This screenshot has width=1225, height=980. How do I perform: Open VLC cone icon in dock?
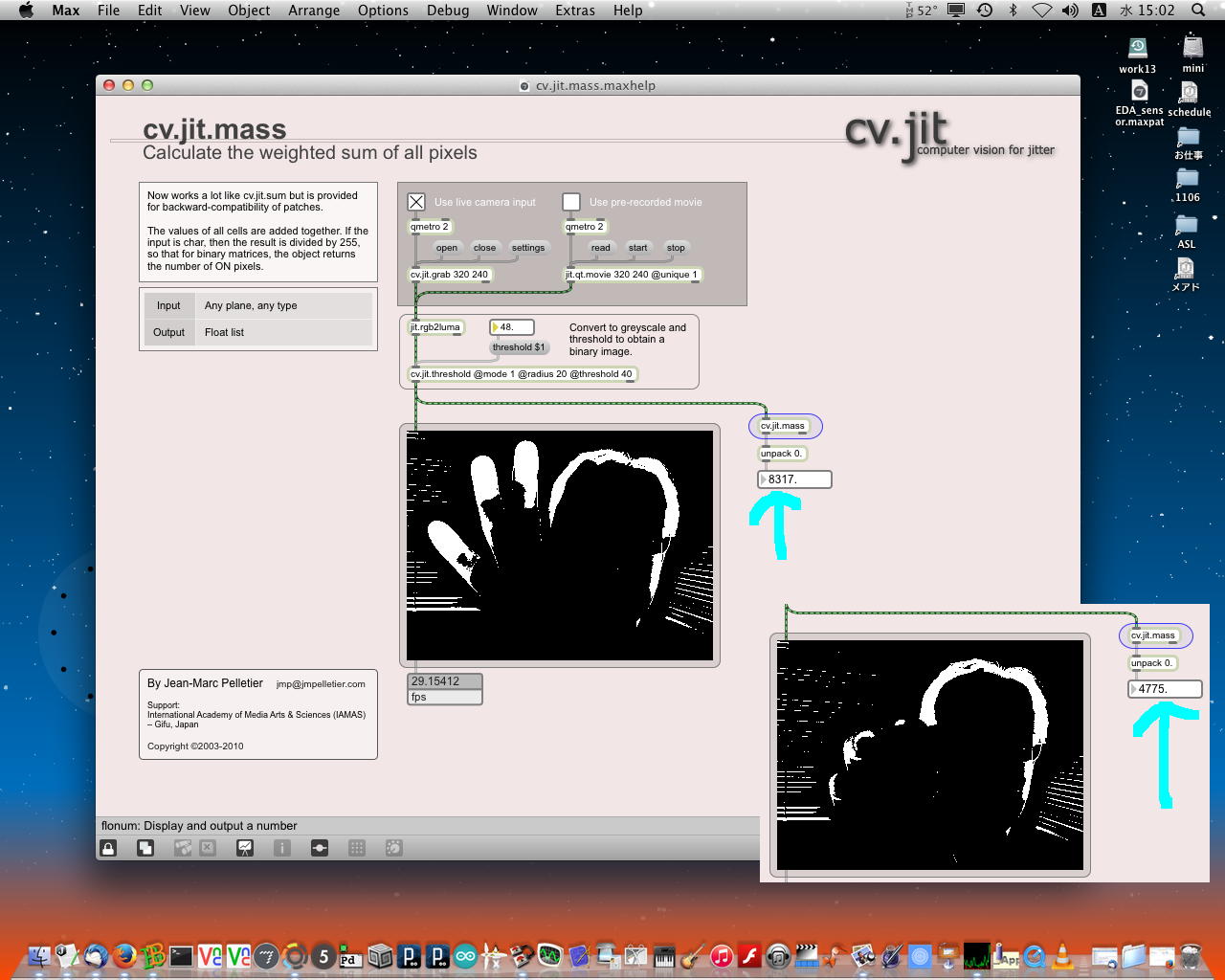click(x=1062, y=955)
